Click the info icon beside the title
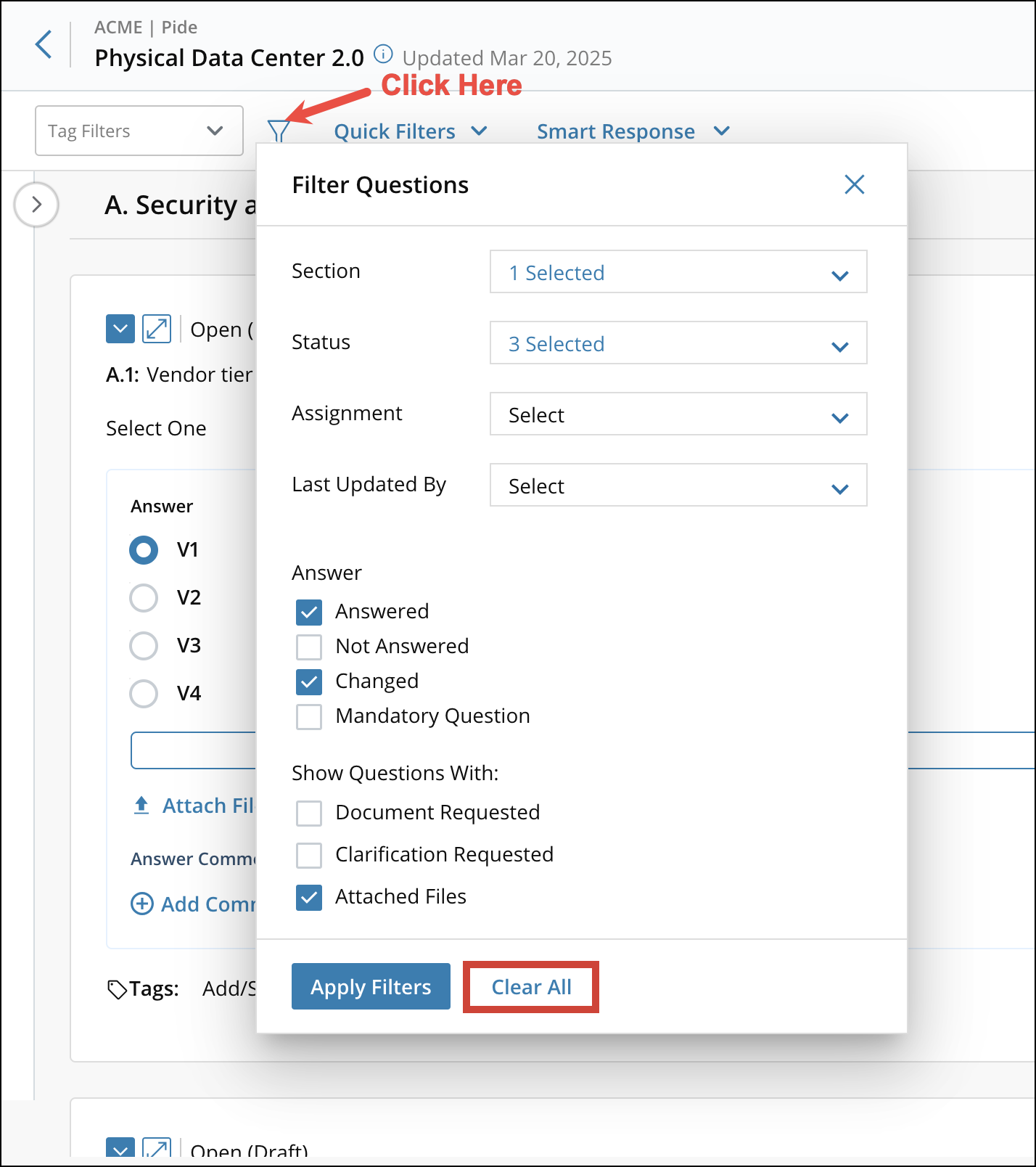This screenshot has width=1036, height=1167. coord(383,54)
